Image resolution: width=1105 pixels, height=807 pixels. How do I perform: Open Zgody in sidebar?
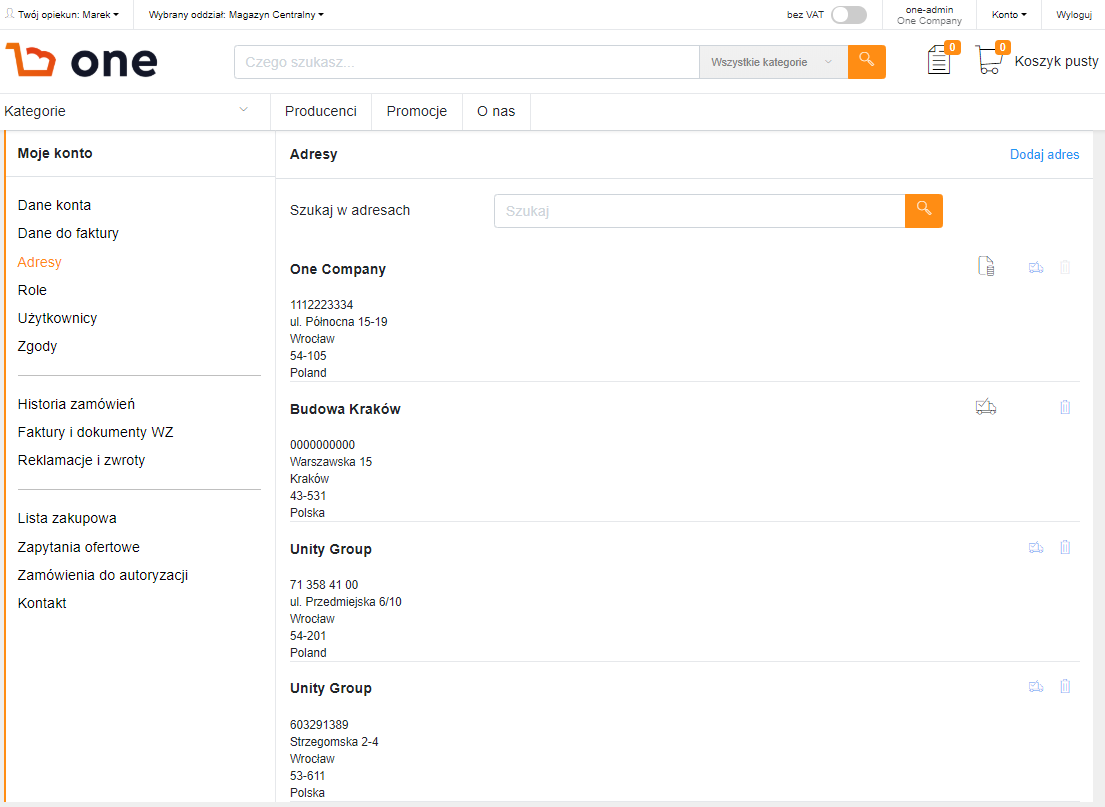(37, 347)
